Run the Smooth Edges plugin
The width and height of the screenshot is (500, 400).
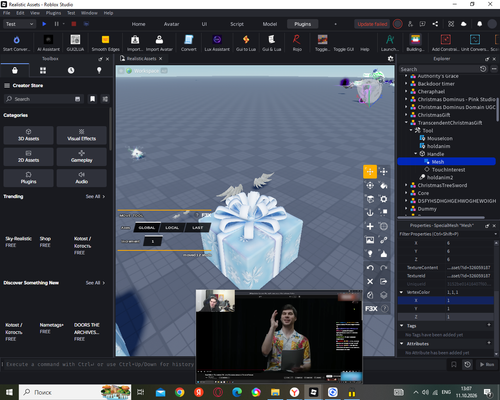coord(105,43)
